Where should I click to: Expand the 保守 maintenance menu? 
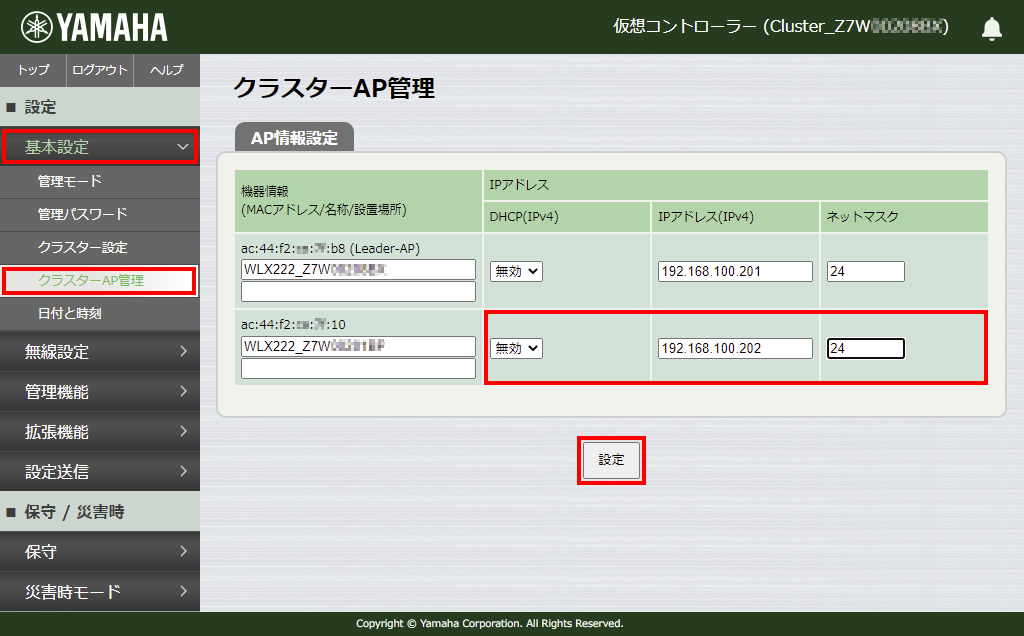click(x=100, y=551)
